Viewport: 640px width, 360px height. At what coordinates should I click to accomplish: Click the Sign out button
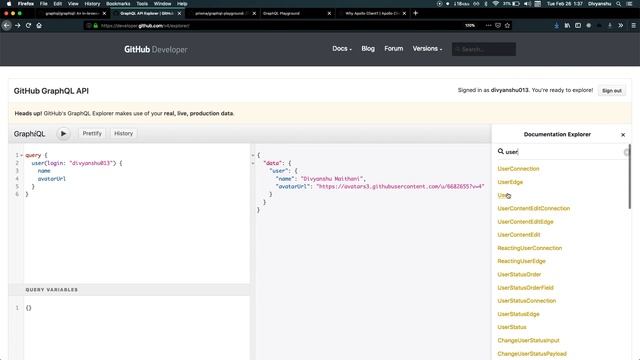point(611,91)
